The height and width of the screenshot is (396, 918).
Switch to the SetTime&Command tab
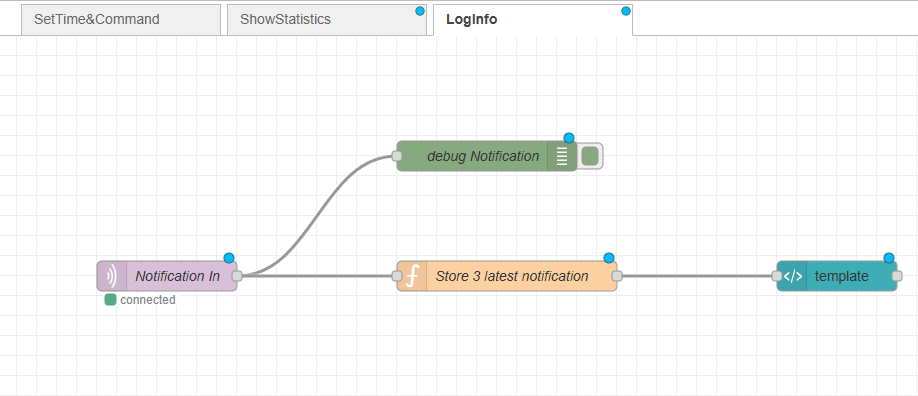(x=121, y=19)
